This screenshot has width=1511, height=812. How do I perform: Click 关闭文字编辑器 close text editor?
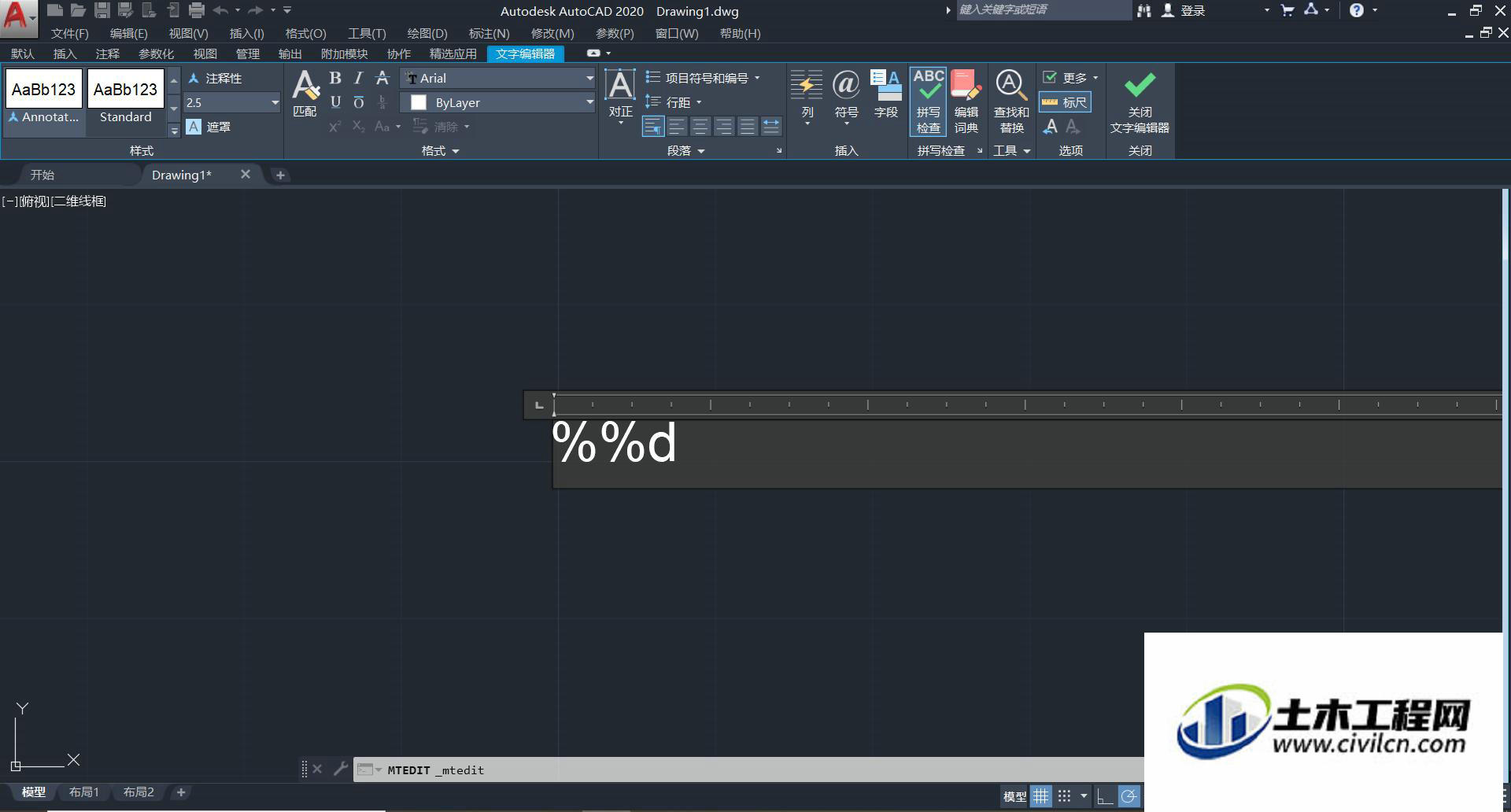pyautogui.click(x=1140, y=101)
